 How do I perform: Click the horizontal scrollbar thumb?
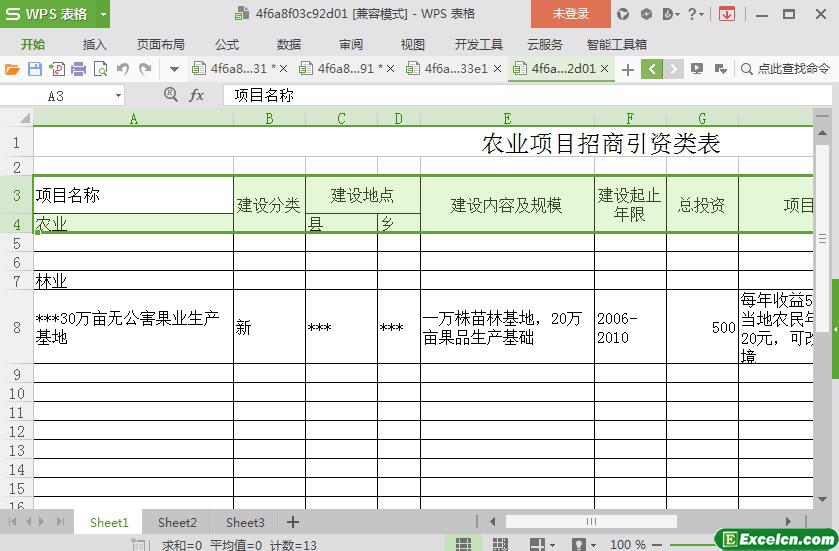pos(591,522)
